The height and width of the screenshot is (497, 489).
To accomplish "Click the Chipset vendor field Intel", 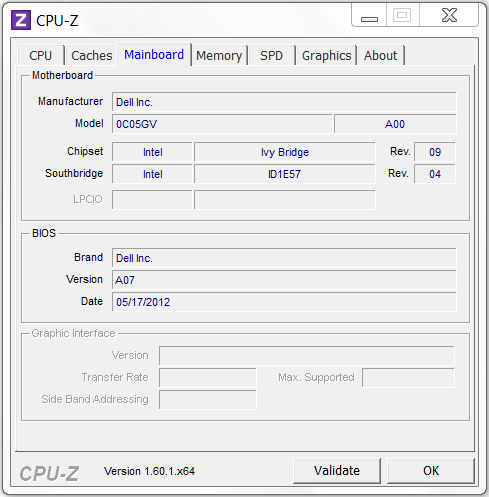I will pyautogui.click(x=152, y=152).
